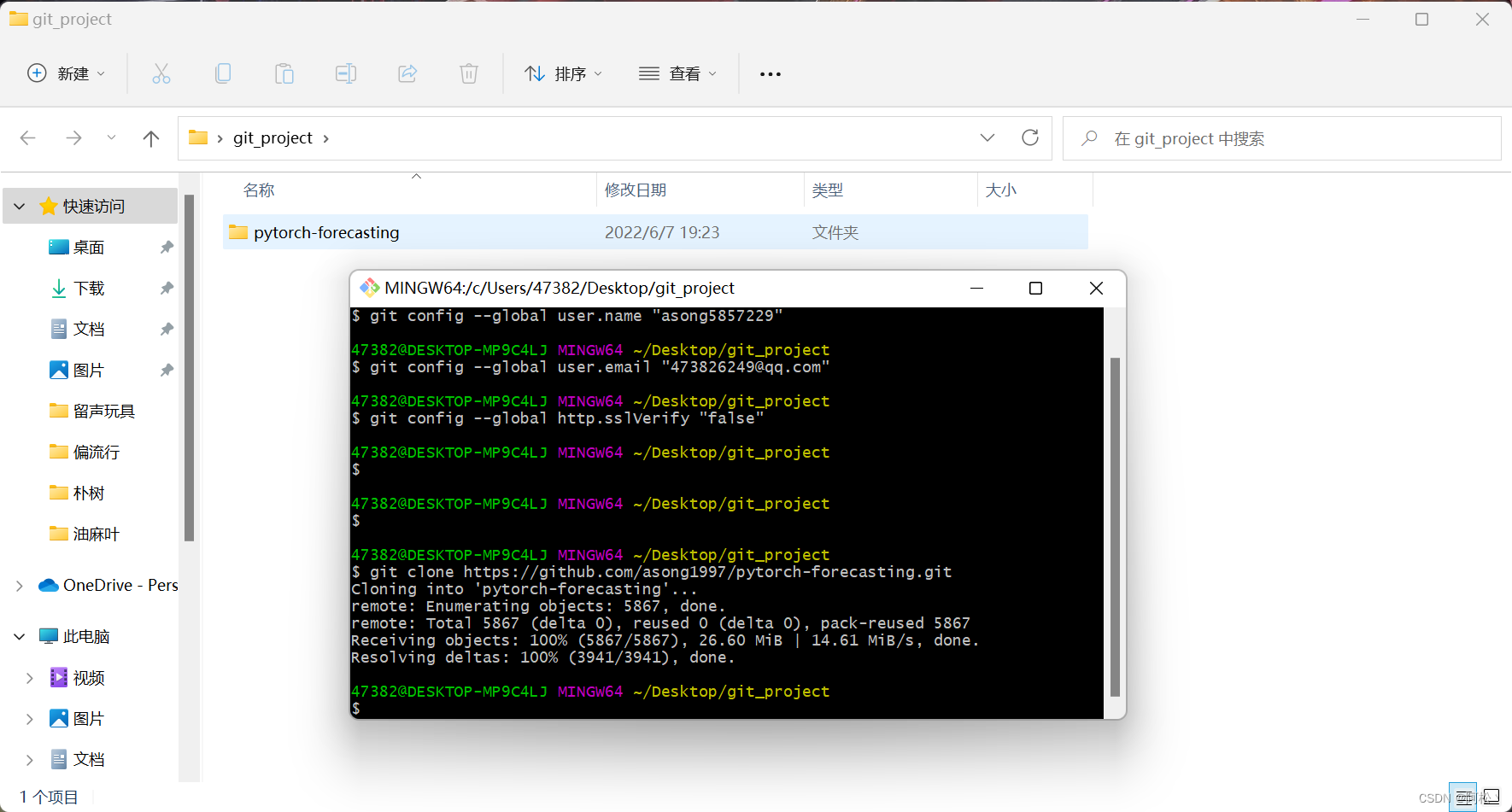Open the 偏流行 folder
Screen dimensions: 1512x812
pos(85,453)
